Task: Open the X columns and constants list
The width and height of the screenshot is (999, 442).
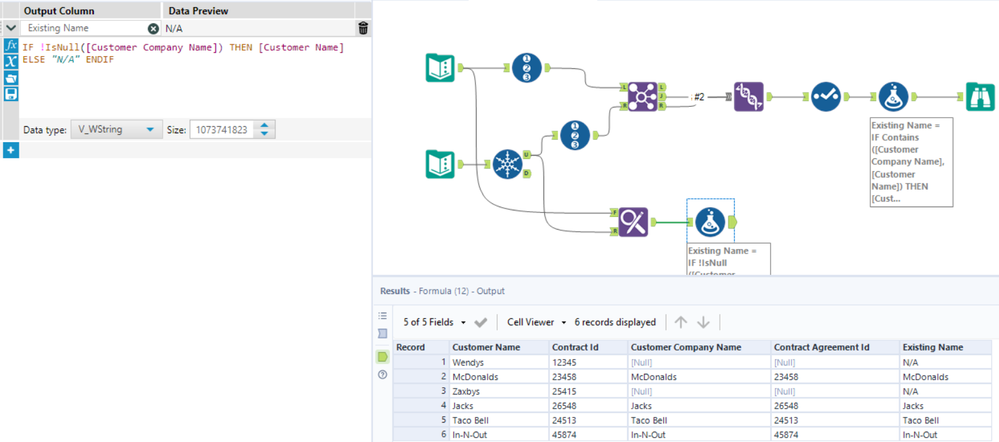Action: click(11, 62)
